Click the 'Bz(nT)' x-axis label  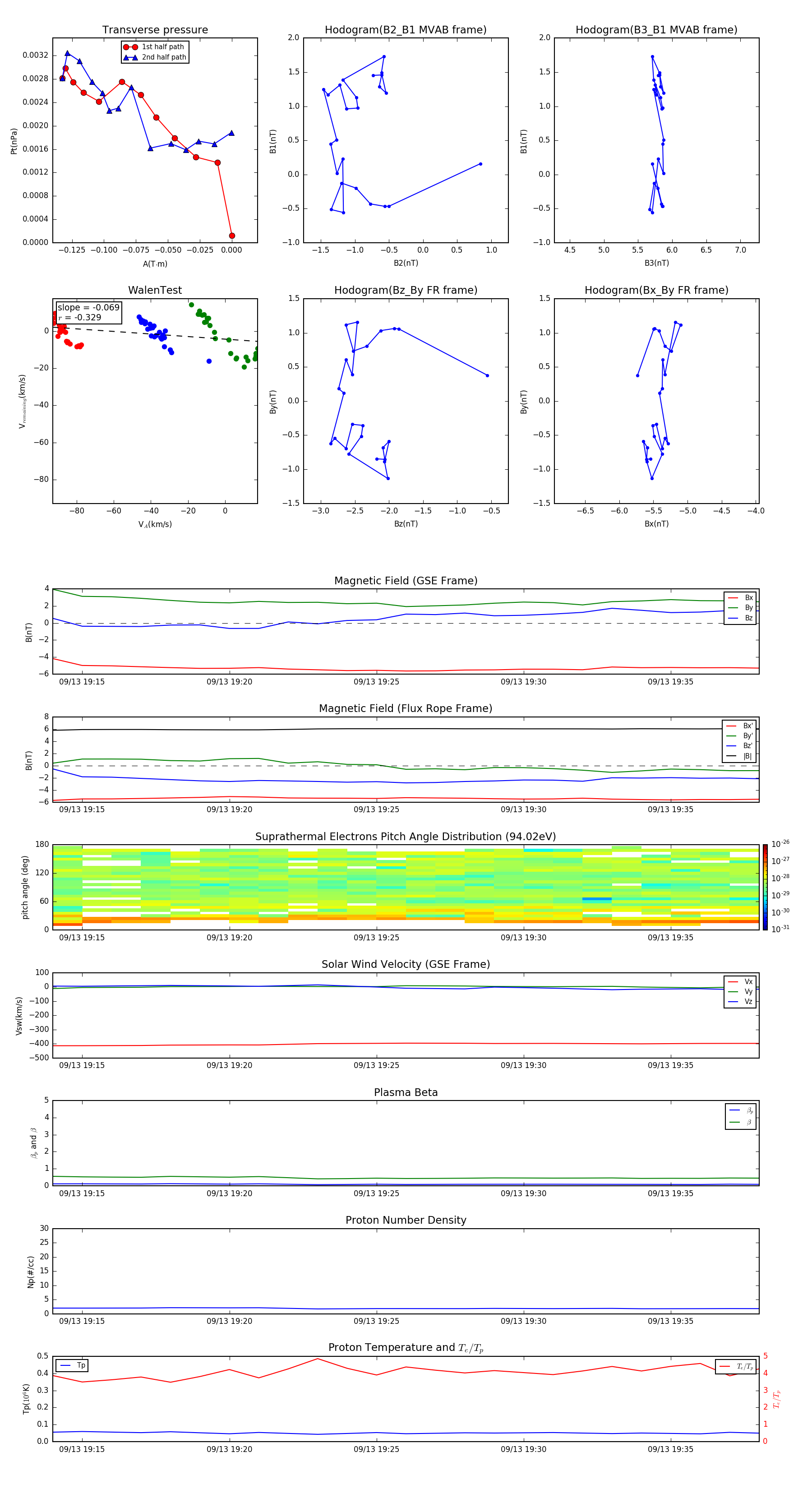tap(406, 524)
